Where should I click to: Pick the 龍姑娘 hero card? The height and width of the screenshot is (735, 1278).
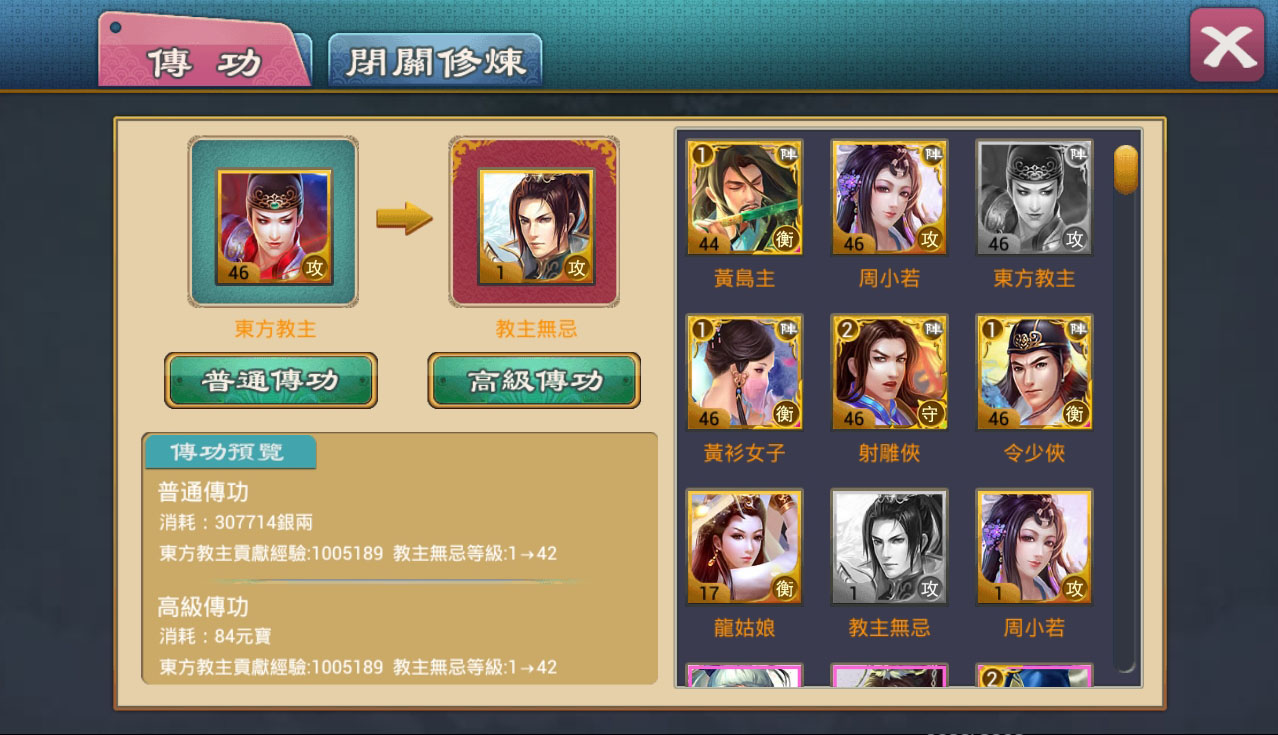click(x=744, y=547)
